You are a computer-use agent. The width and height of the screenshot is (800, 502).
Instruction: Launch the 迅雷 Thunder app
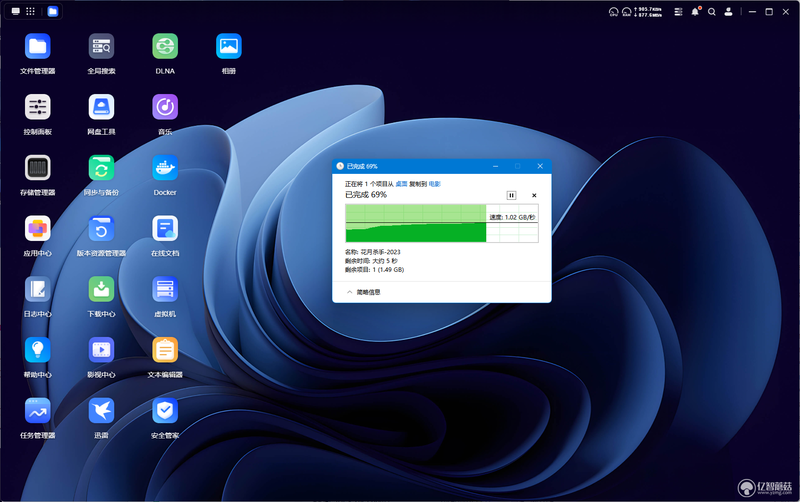(x=102, y=411)
